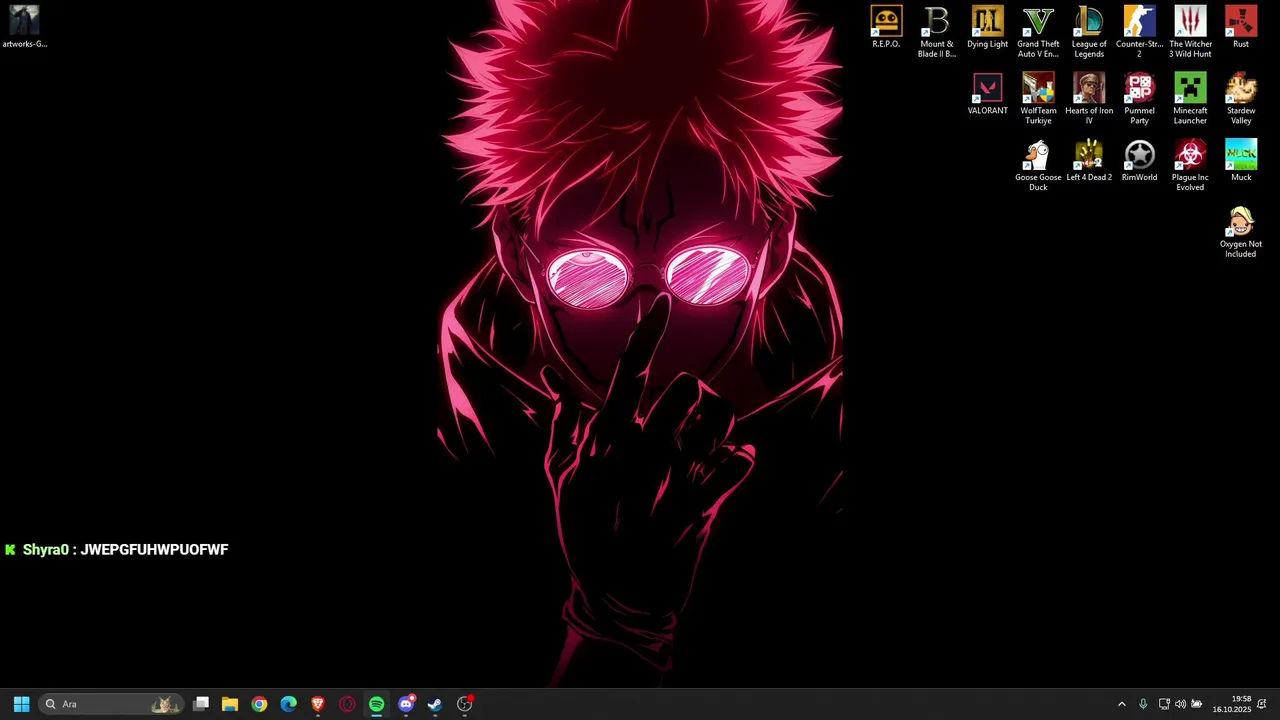Open the R.E.P.O. desktop shortcut
The image size is (1280, 720).
coord(886,28)
